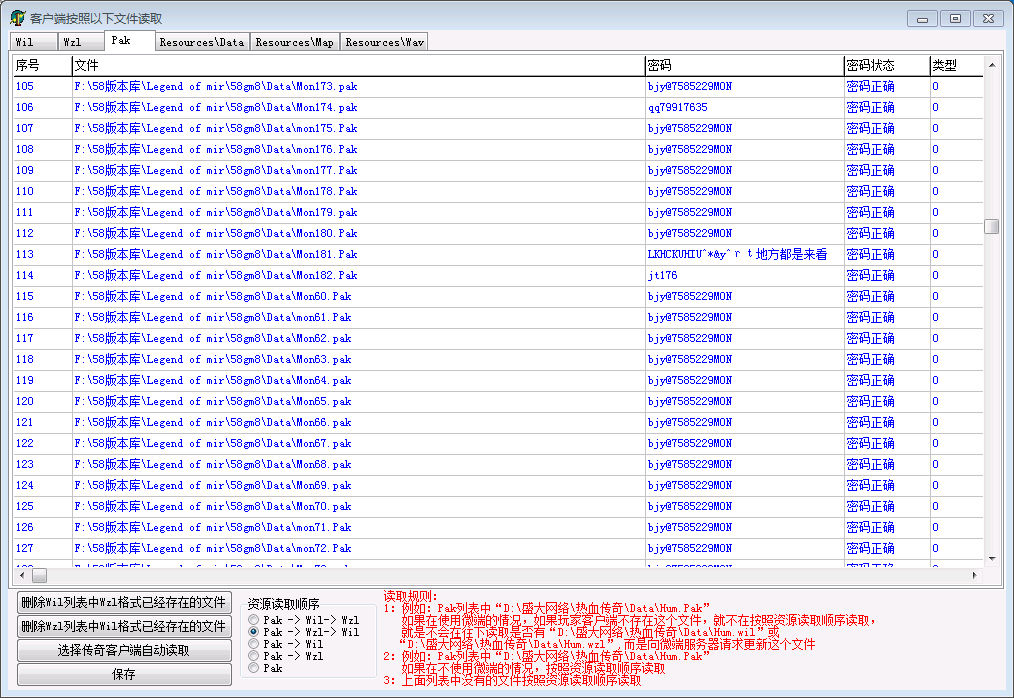Click the application icon in title bar
Image resolution: width=1014 pixels, height=698 pixels.
[17, 18]
